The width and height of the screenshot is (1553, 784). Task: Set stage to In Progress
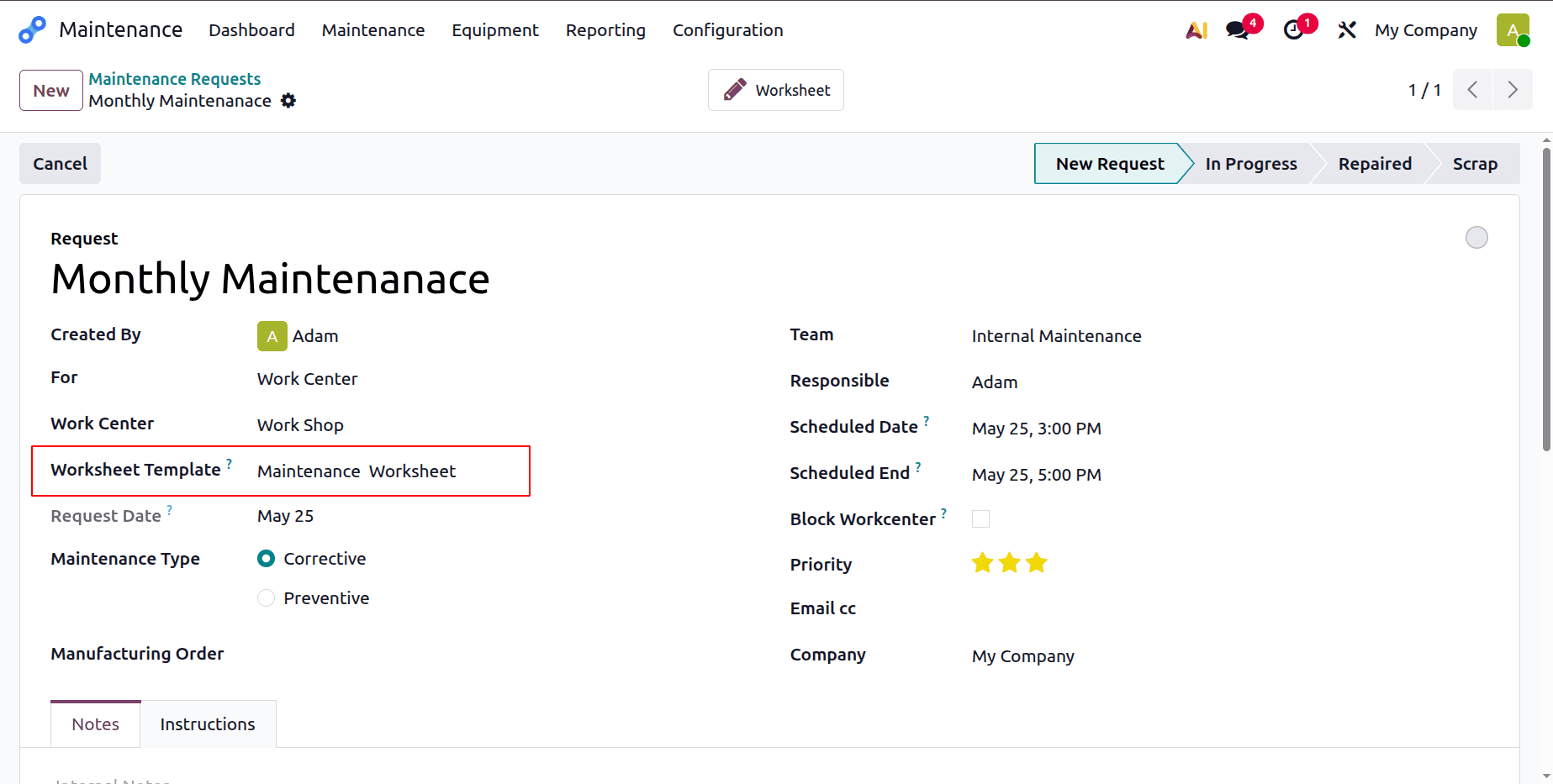(1251, 164)
